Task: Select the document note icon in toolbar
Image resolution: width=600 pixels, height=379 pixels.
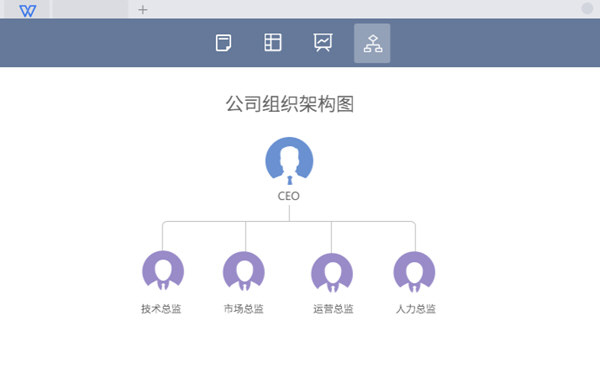Action: [x=223, y=43]
